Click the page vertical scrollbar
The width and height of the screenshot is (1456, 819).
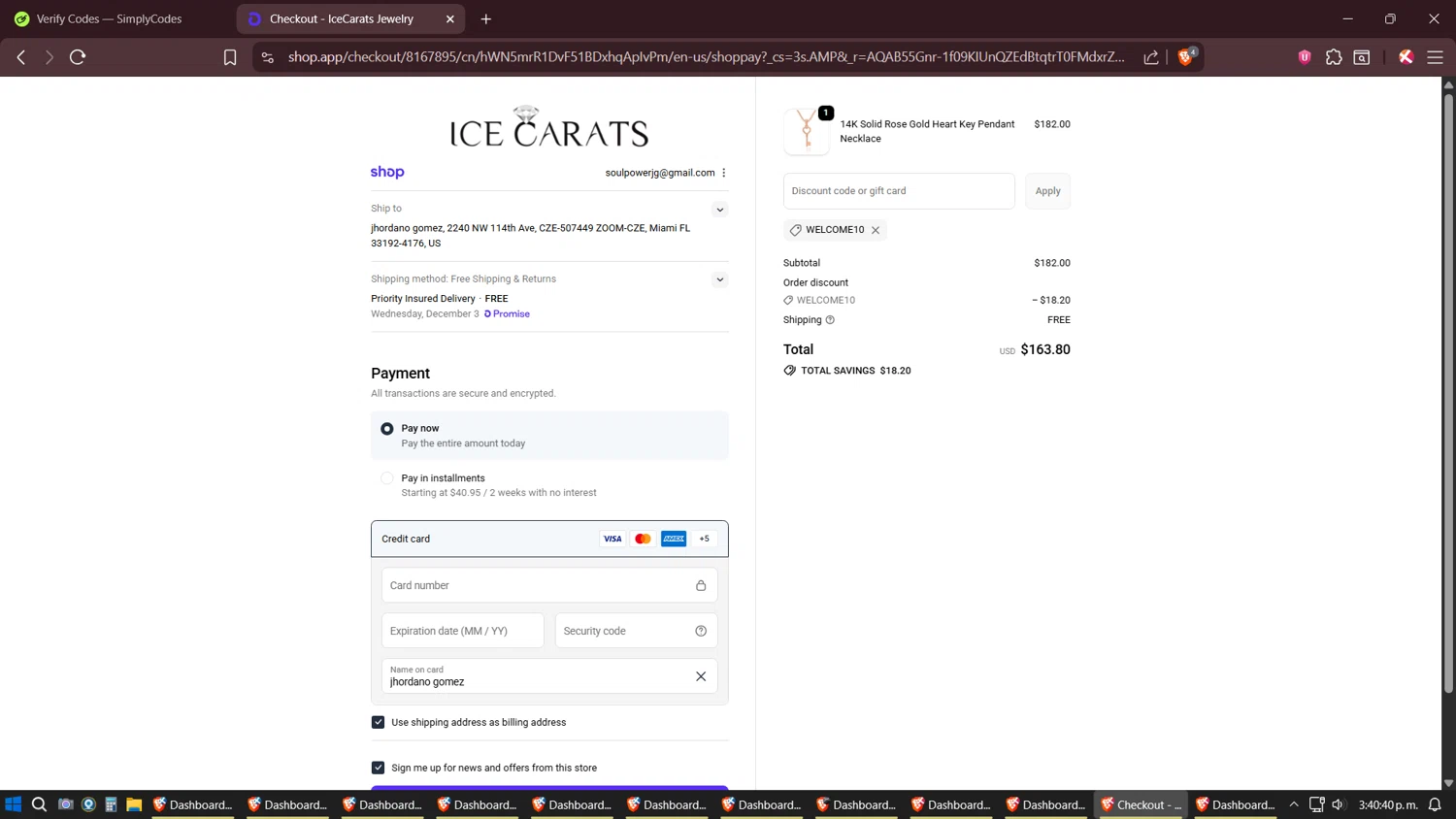click(x=1448, y=393)
